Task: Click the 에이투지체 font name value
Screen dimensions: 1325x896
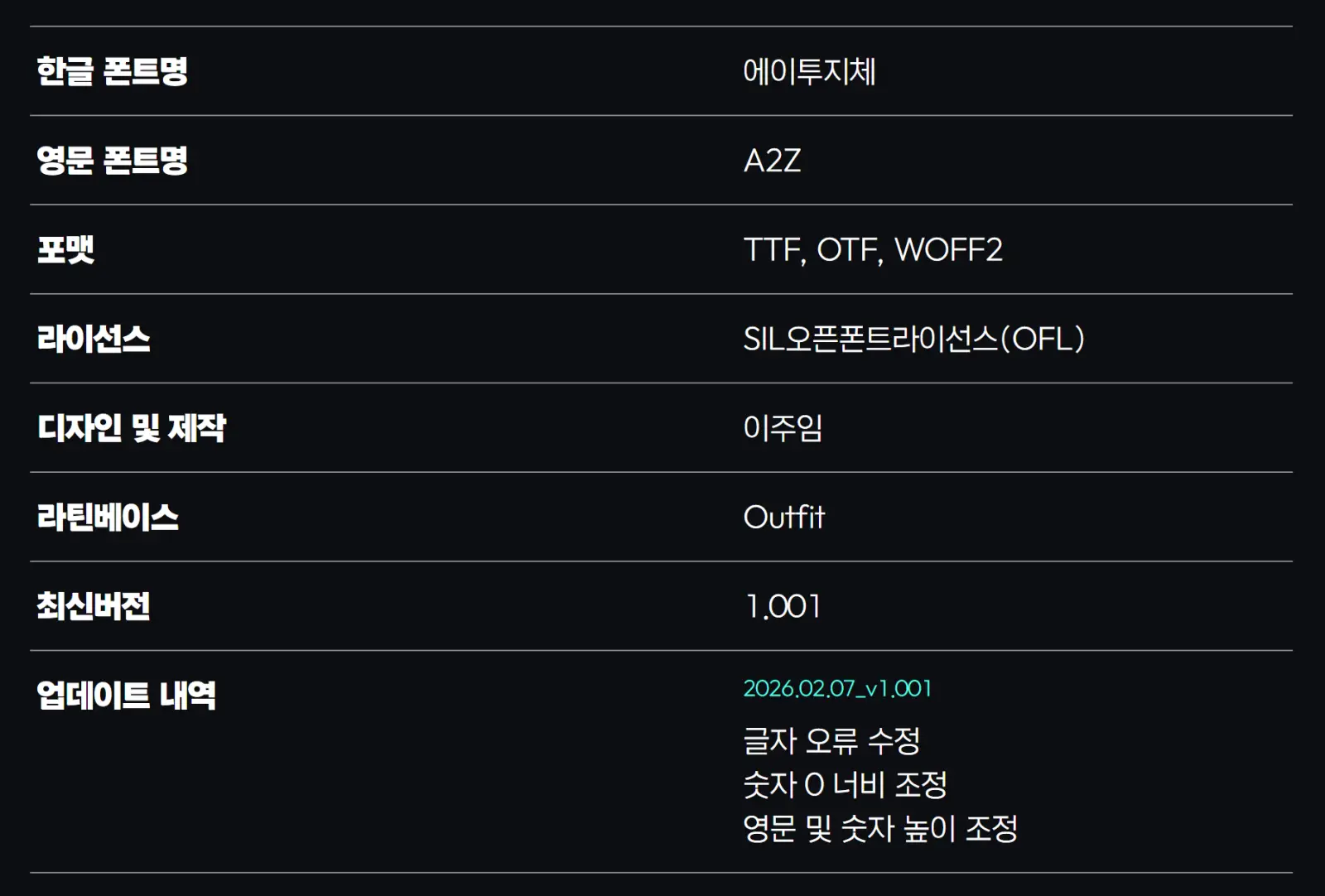Action: pyautogui.click(x=809, y=71)
